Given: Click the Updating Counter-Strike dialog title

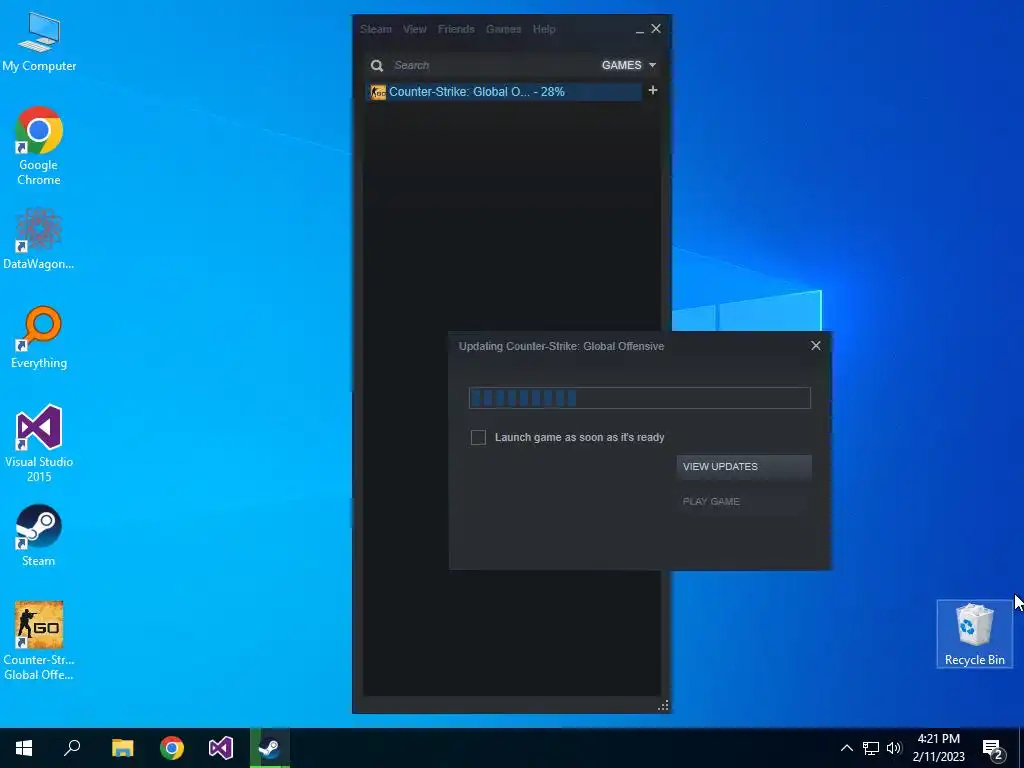Looking at the screenshot, I should click(562, 346).
